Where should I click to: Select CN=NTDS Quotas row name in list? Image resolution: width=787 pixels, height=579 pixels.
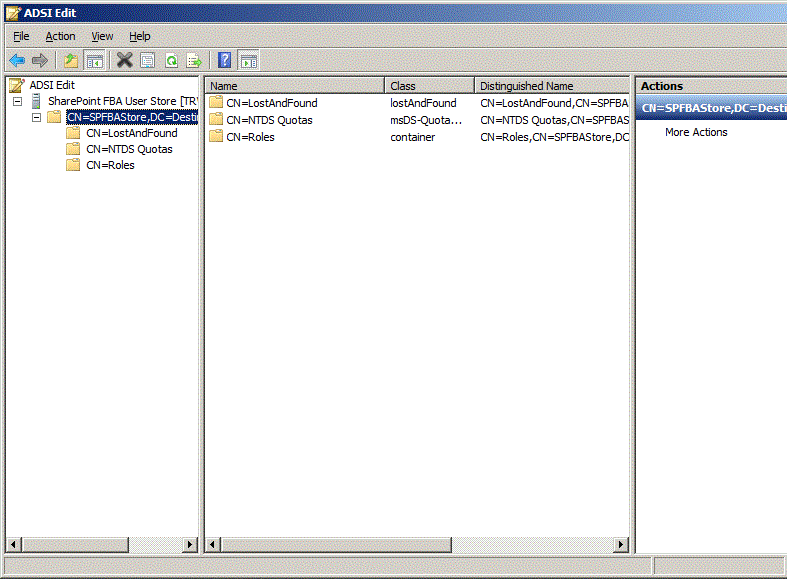pyautogui.click(x=269, y=120)
